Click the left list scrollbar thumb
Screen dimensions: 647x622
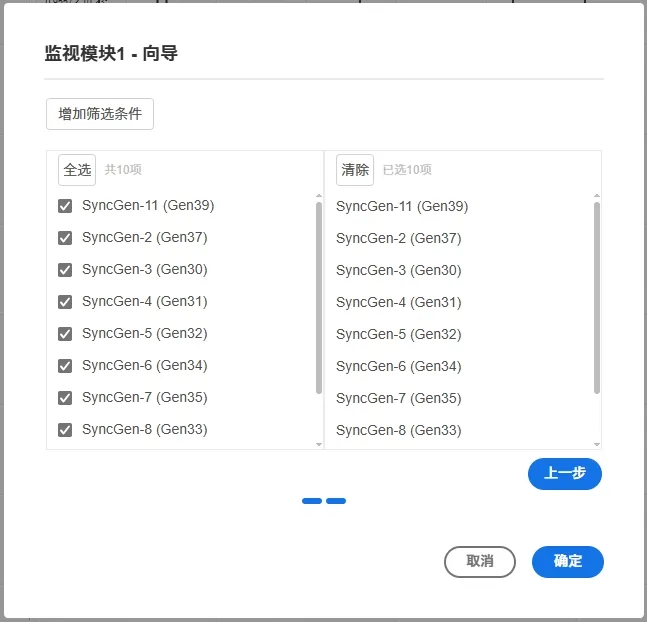coord(319,298)
